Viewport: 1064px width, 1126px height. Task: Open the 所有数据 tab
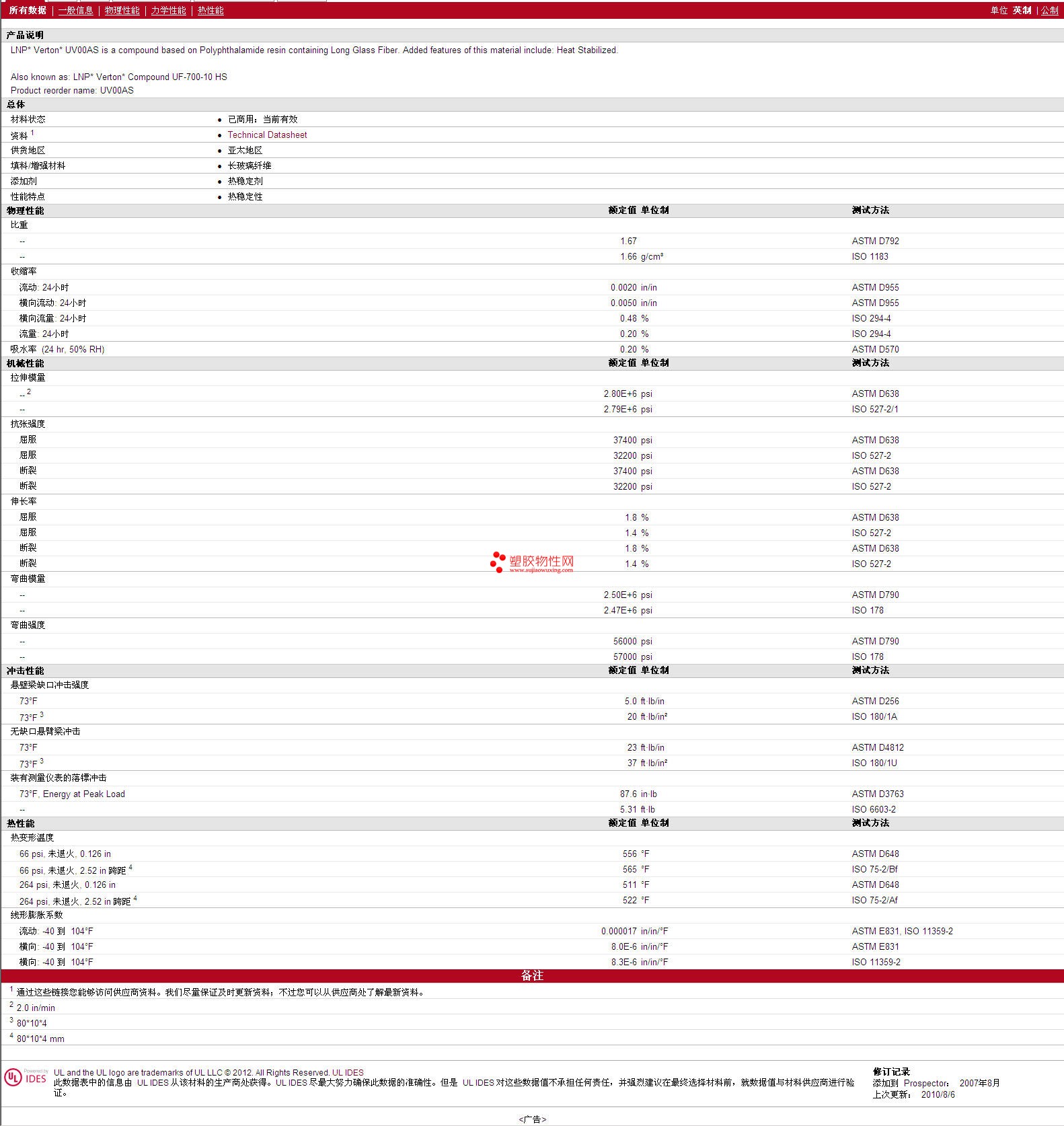click(28, 10)
